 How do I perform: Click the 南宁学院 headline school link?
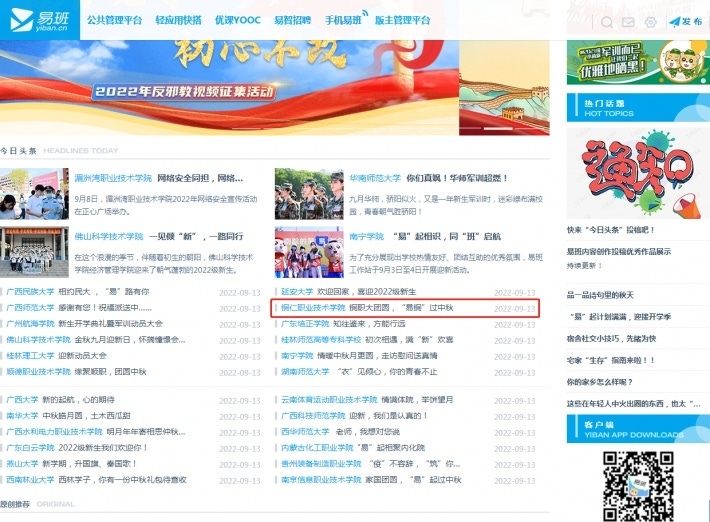366,236
